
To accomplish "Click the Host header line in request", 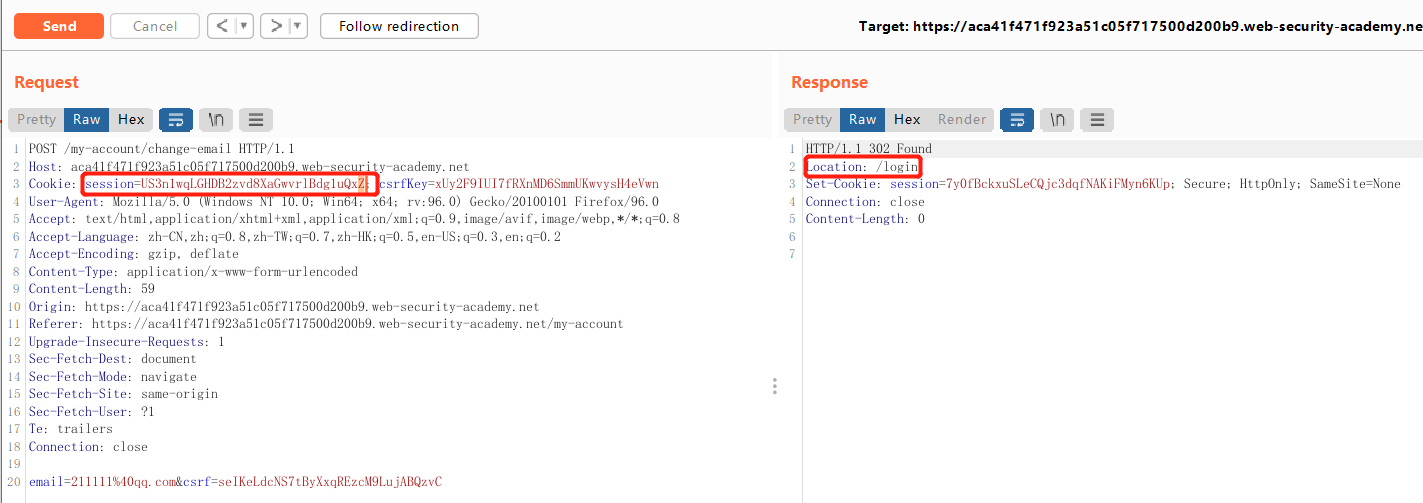I will pos(249,166).
